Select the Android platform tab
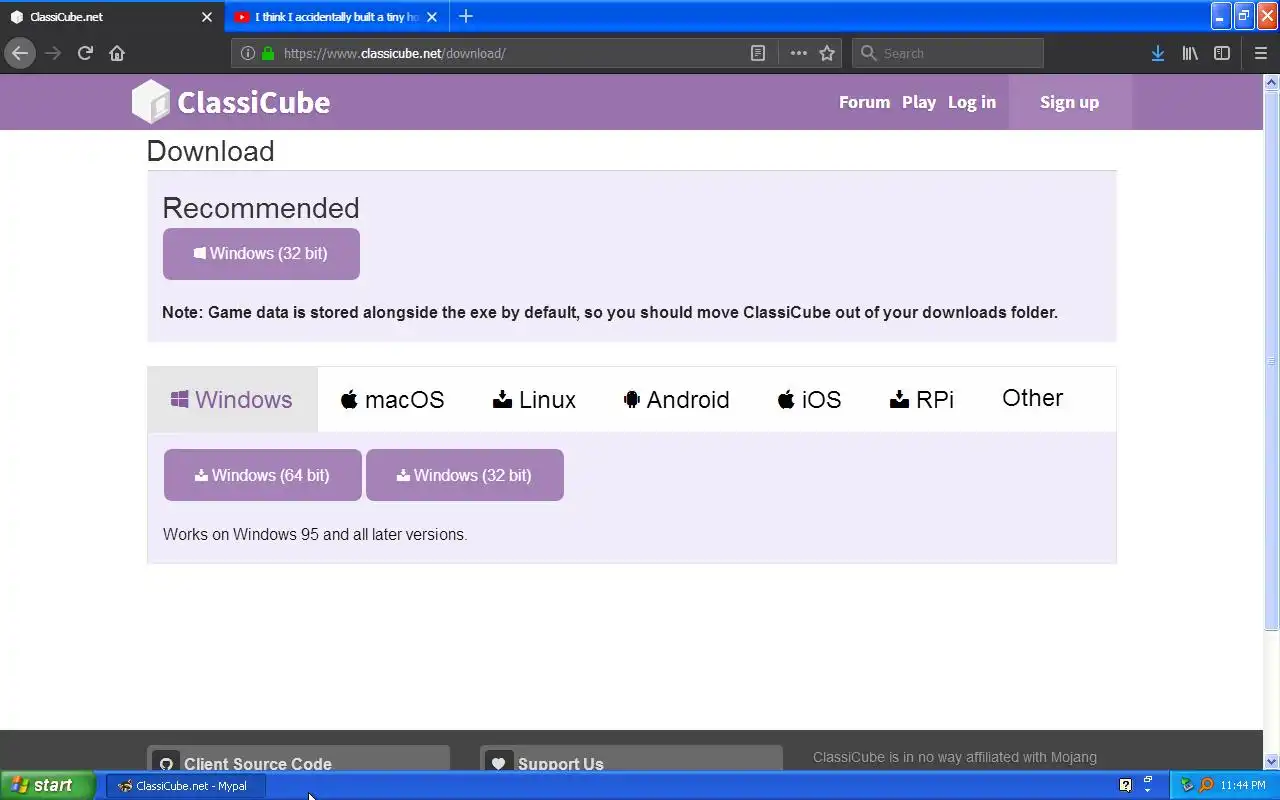 (676, 400)
